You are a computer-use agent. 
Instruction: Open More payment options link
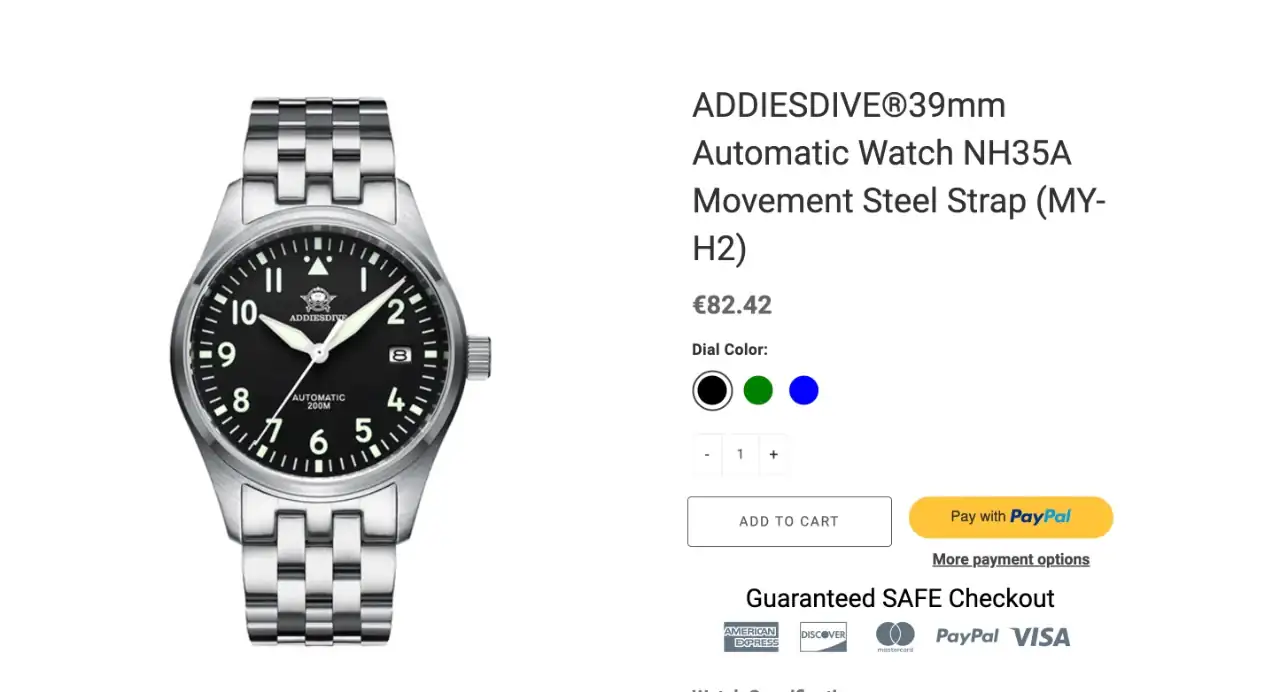[1010, 559]
